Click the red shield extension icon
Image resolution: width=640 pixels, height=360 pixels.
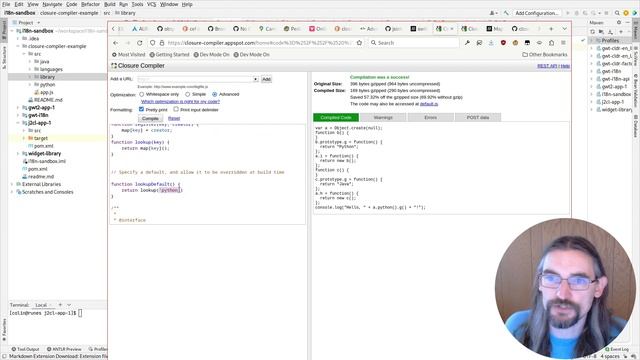click(503, 43)
